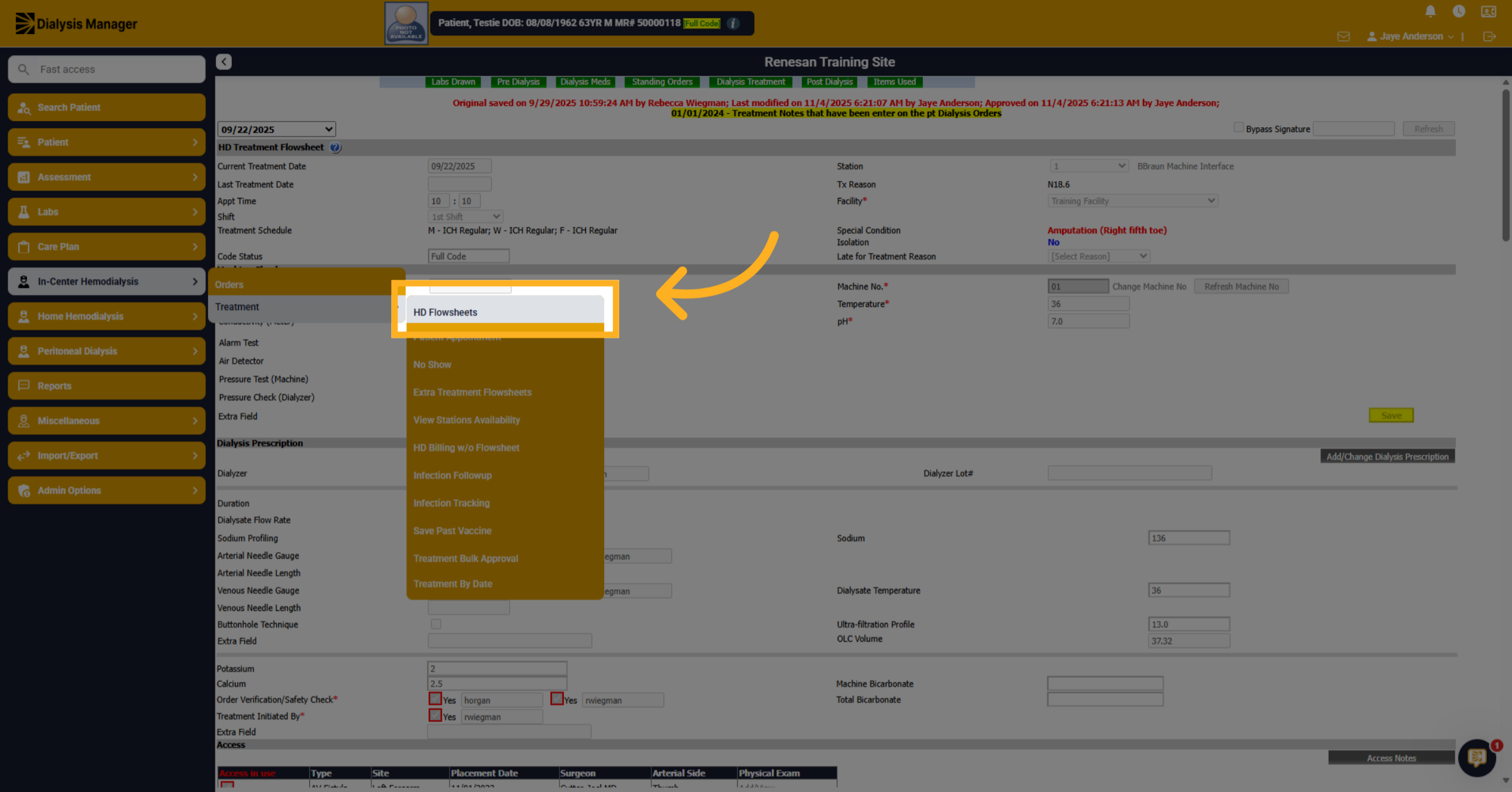This screenshot has width=1512, height=792.
Task: Toggle Bypass Signature checkbox
Action: click(1238, 127)
